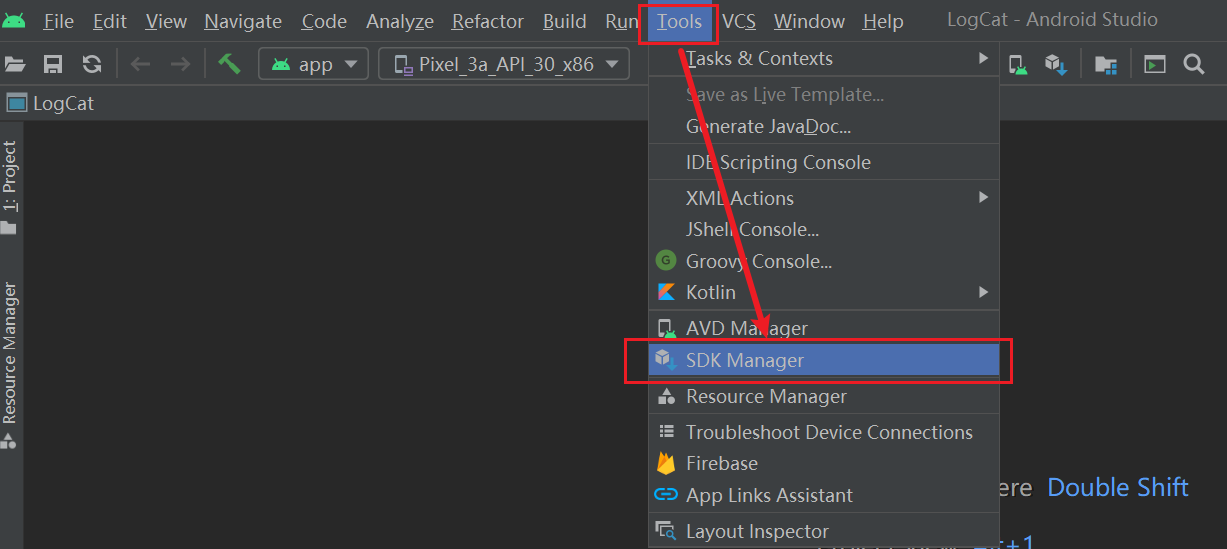The width and height of the screenshot is (1227, 549).
Task: Click the Save All floppy disk icon
Action: click(53, 65)
